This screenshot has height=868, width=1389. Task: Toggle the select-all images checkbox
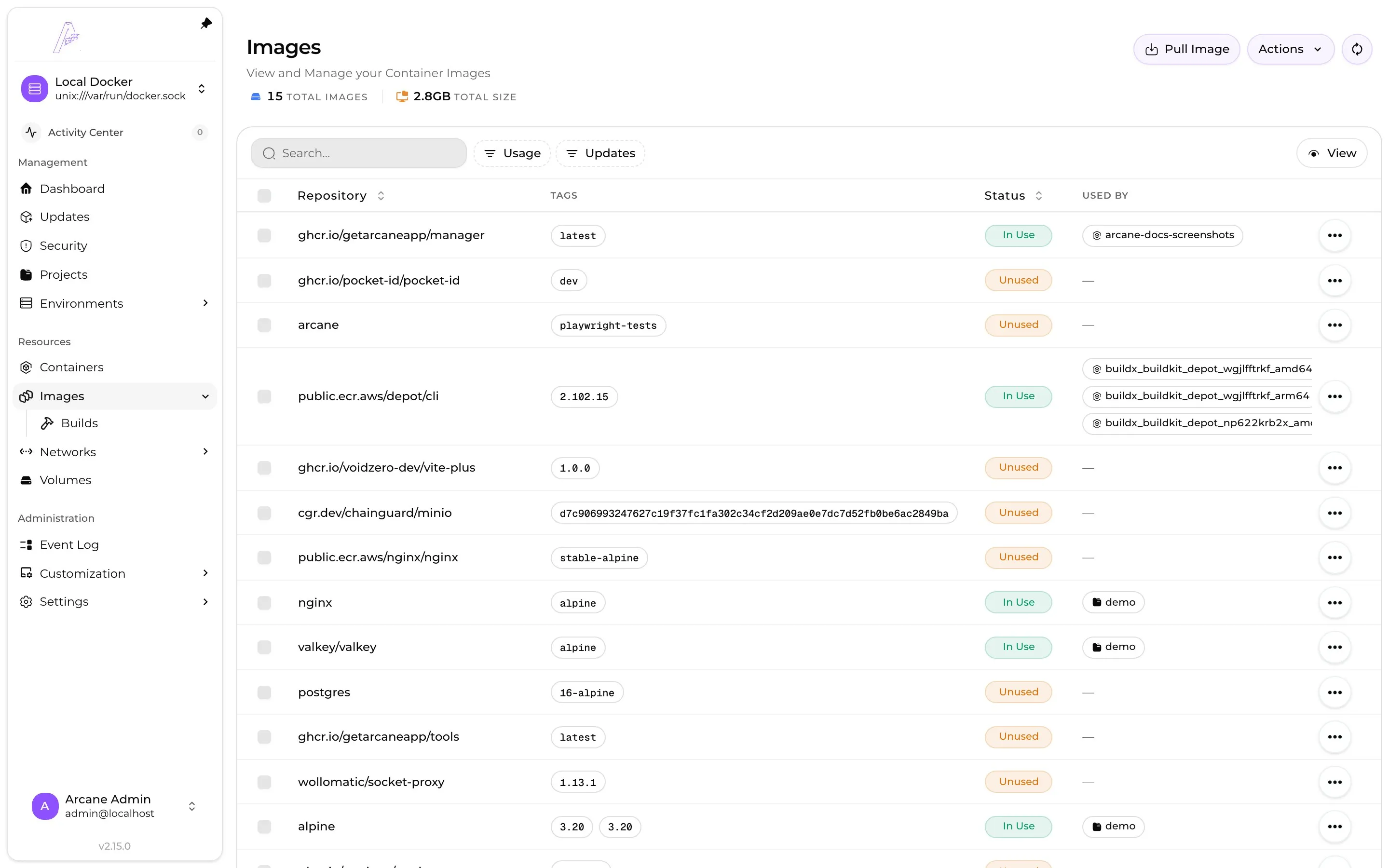click(x=264, y=196)
